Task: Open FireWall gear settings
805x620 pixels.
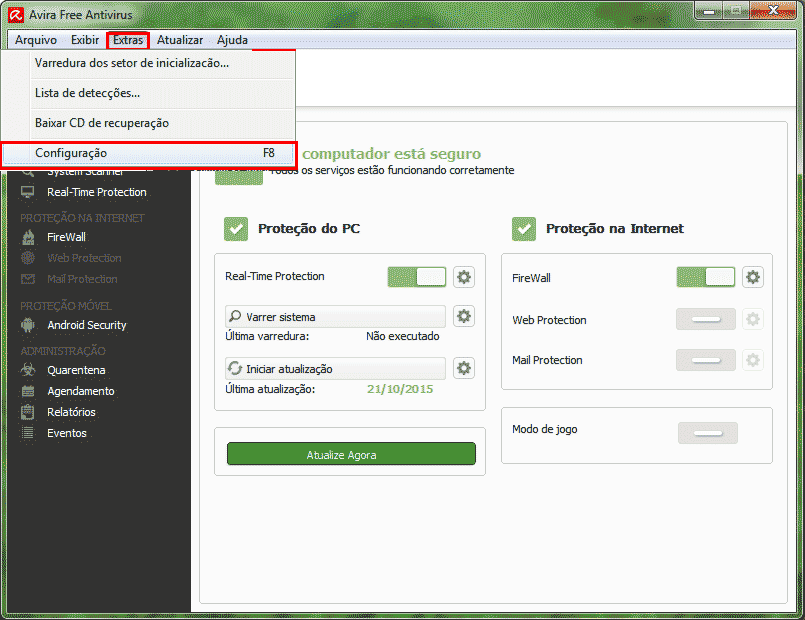Action: click(753, 277)
